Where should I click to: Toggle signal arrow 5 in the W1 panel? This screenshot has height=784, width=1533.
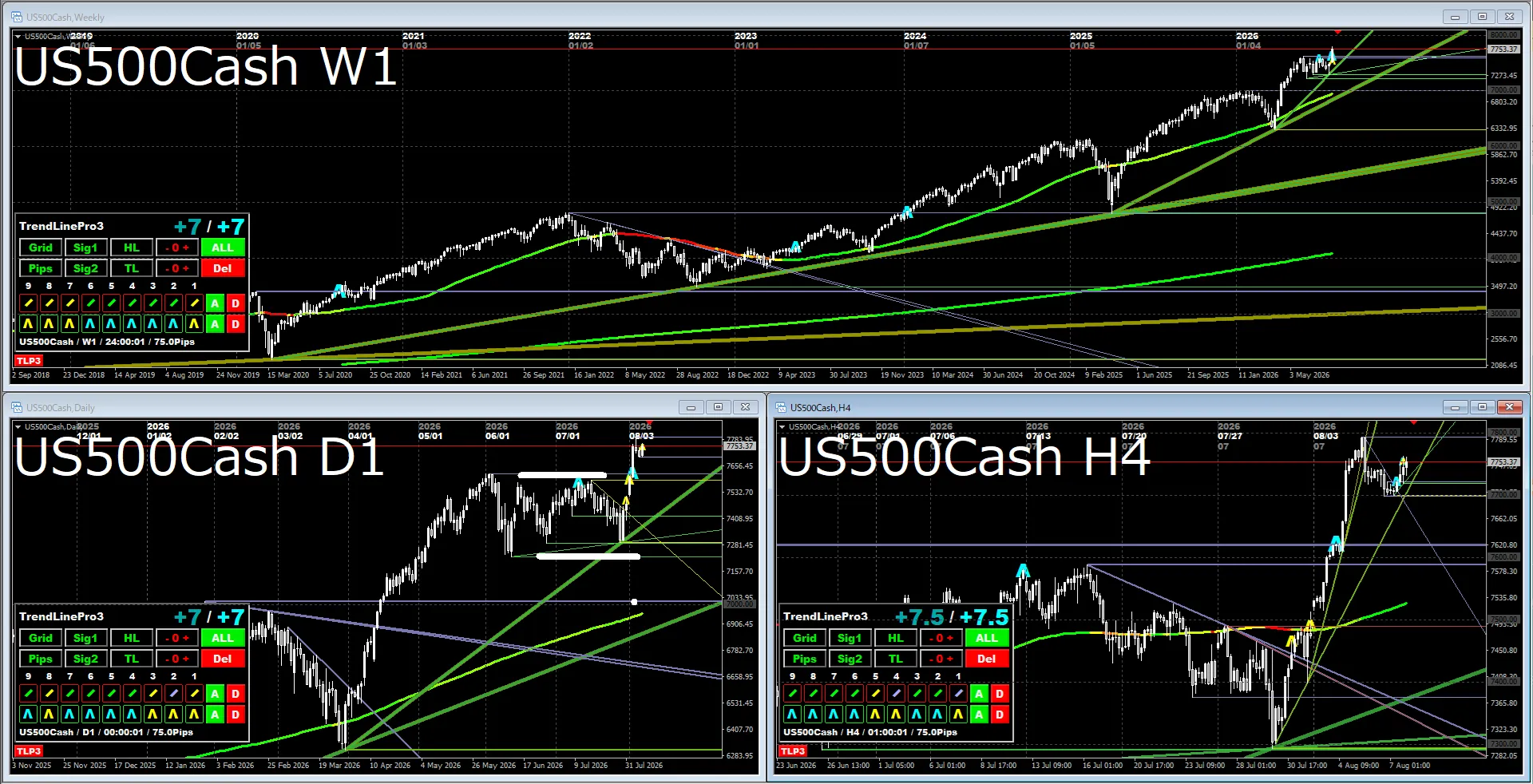coord(111,324)
